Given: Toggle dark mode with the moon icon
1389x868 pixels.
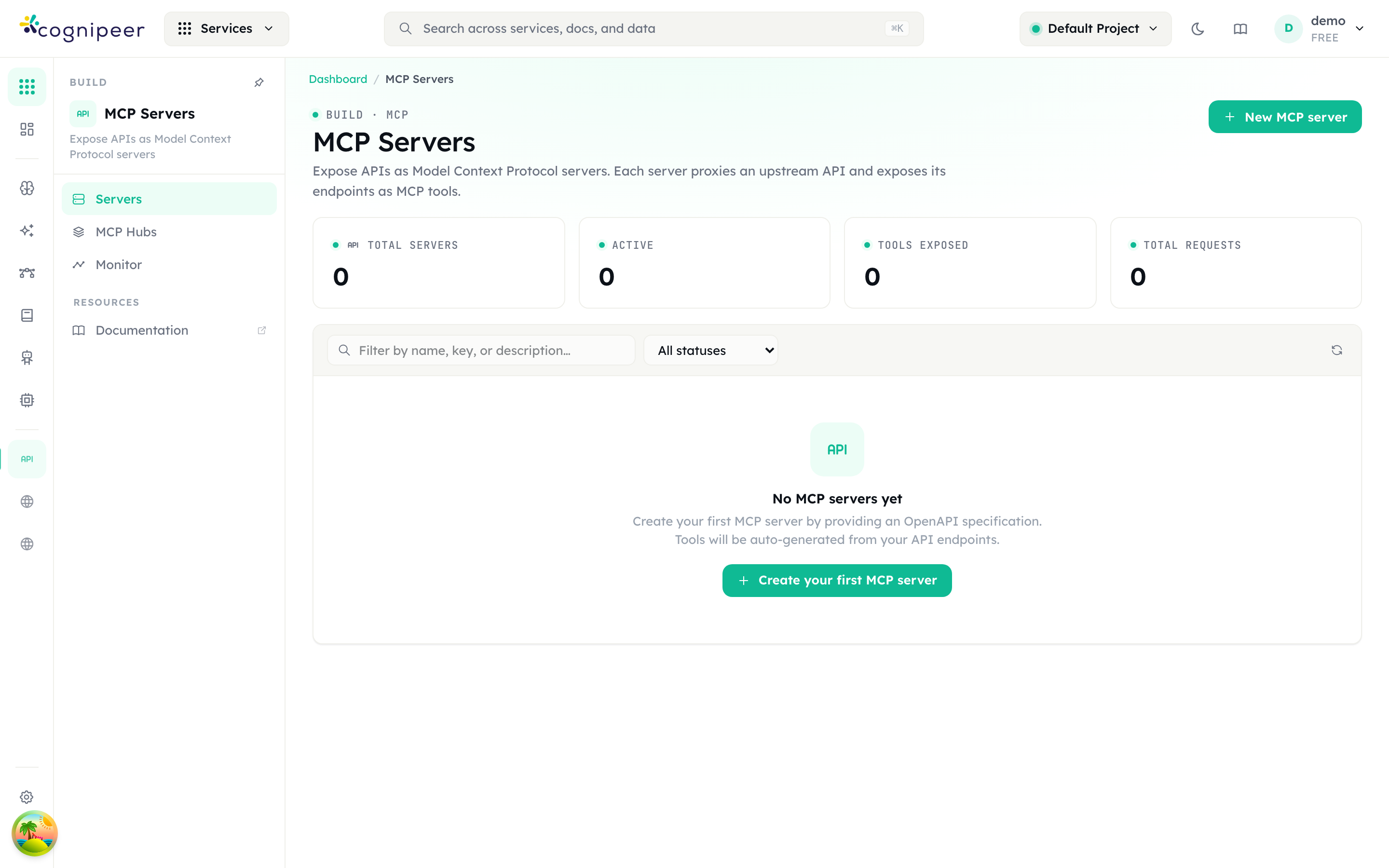Looking at the screenshot, I should [x=1198, y=29].
